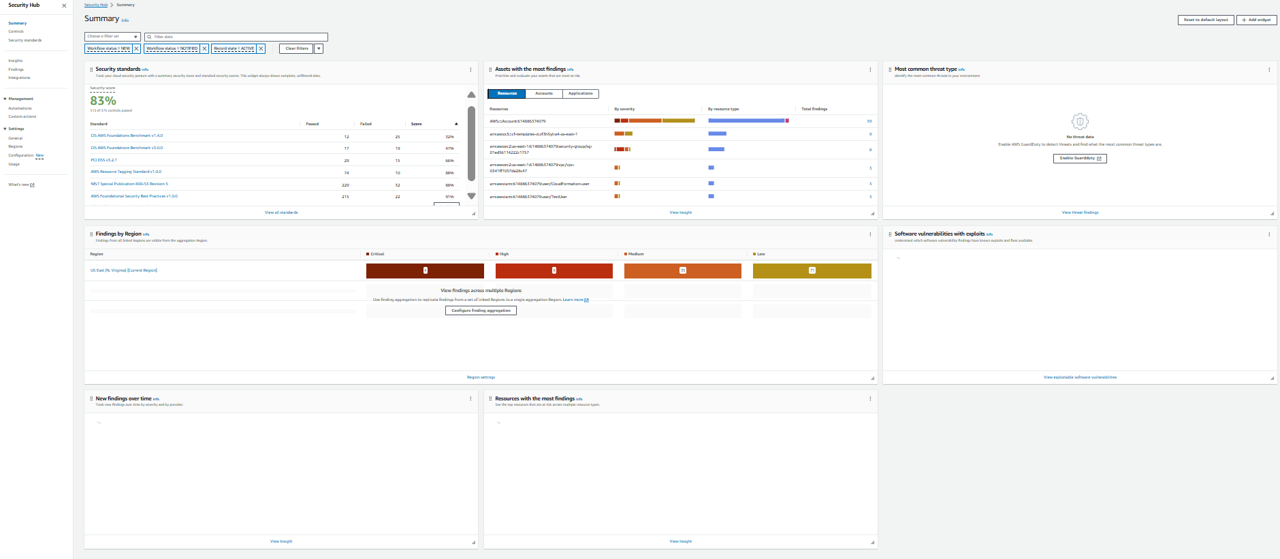The height and width of the screenshot is (559, 1280).
Task: Open the Security Hub breadcrumb link
Action: tap(96, 5)
